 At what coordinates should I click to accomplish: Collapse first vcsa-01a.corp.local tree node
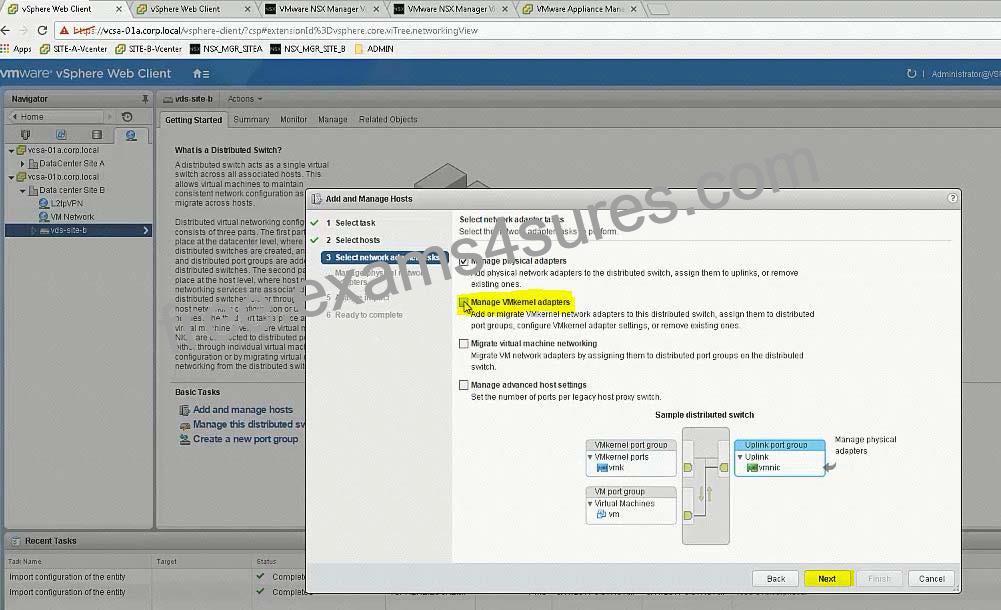click(x=11, y=151)
